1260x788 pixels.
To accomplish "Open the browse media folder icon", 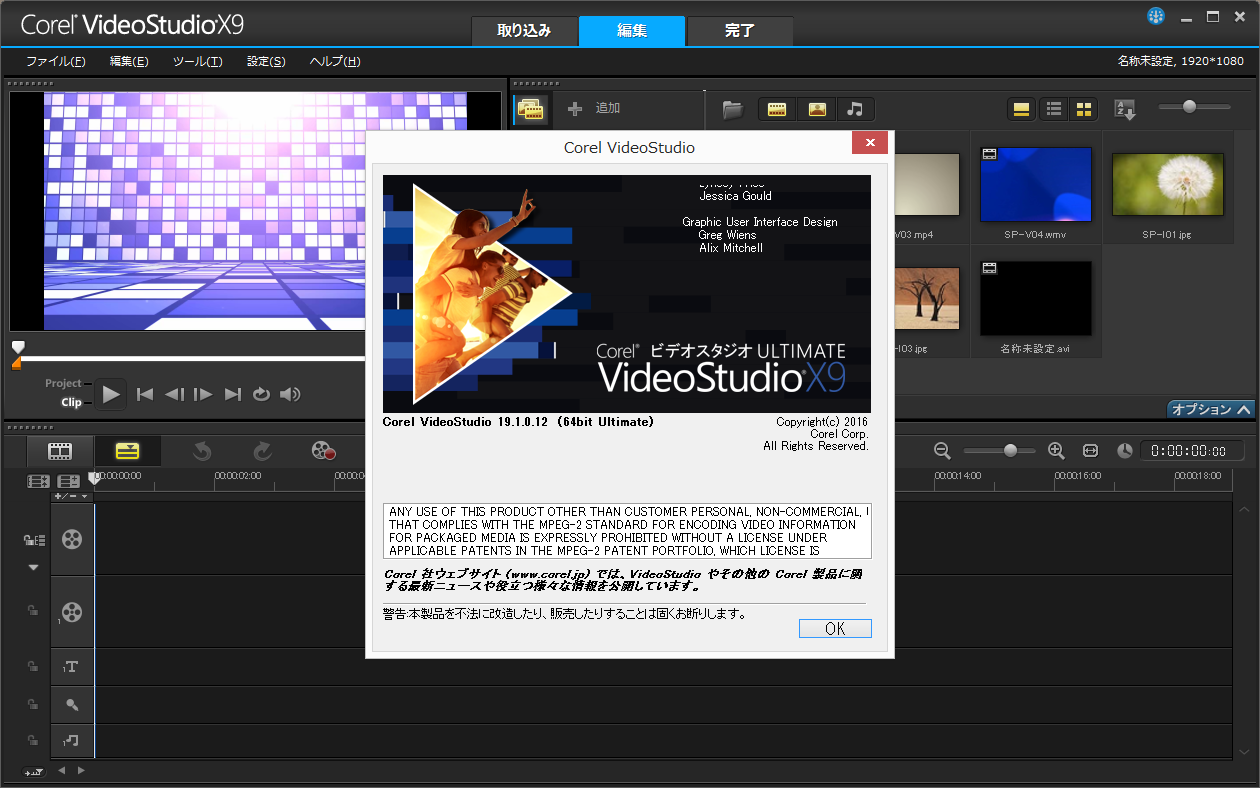I will [x=732, y=109].
